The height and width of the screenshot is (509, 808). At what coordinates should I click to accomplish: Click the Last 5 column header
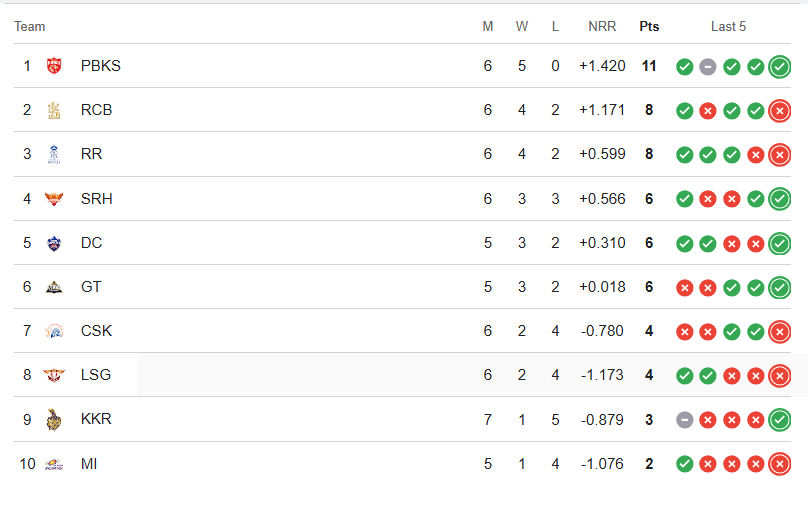point(728,26)
